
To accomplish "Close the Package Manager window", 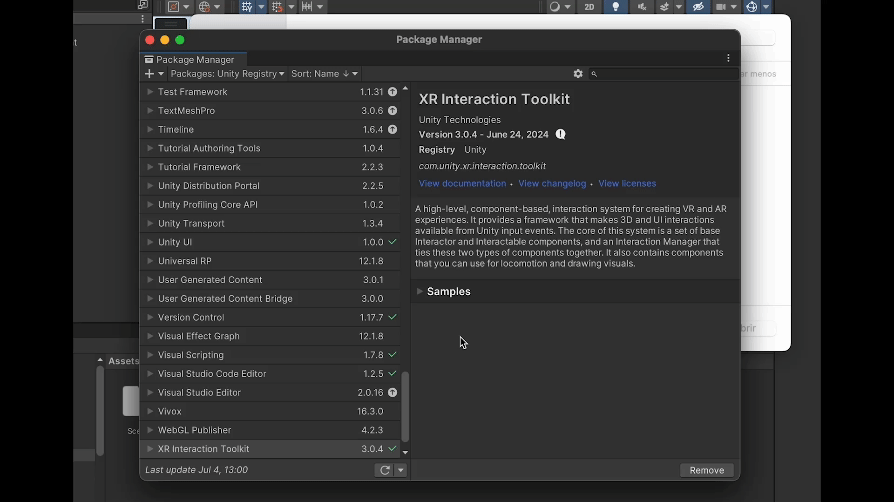I will tap(150, 40).
